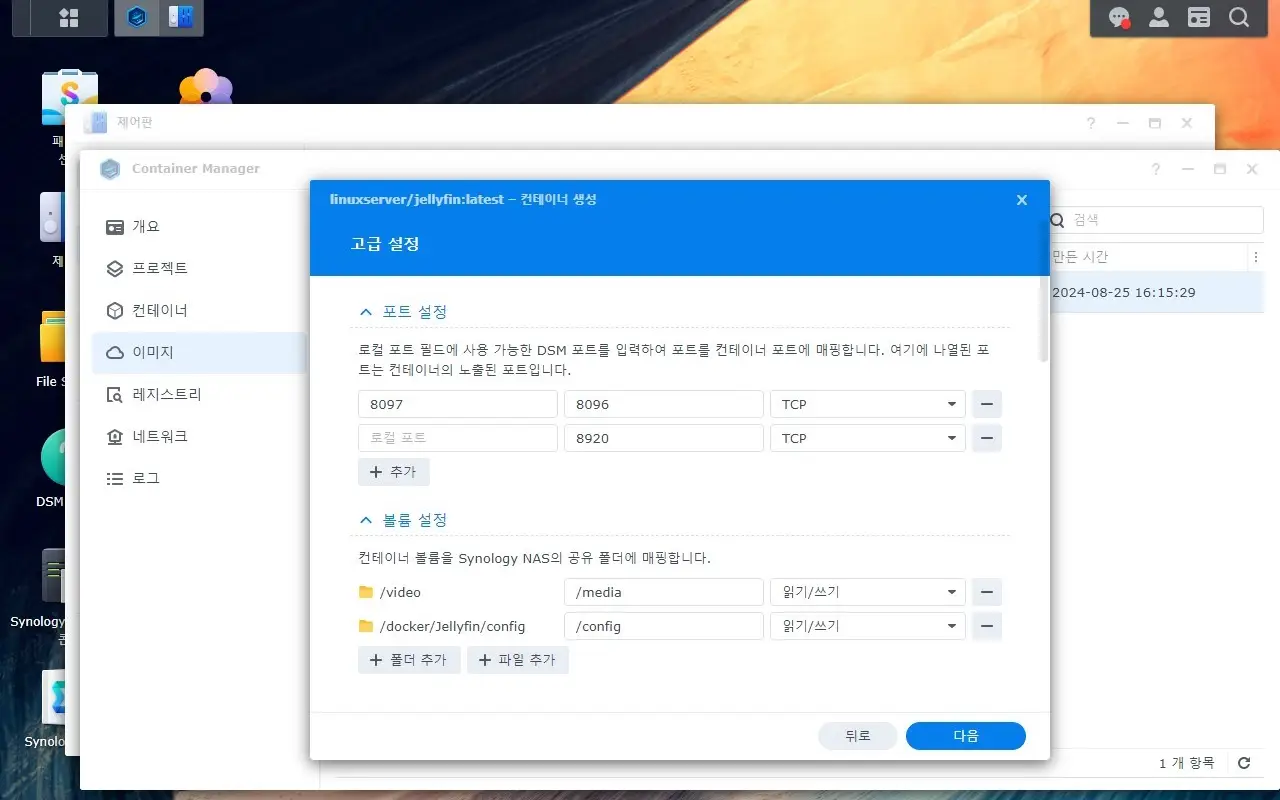
Task: Click the magnifier search icon top right
Action: [1239, 17]
